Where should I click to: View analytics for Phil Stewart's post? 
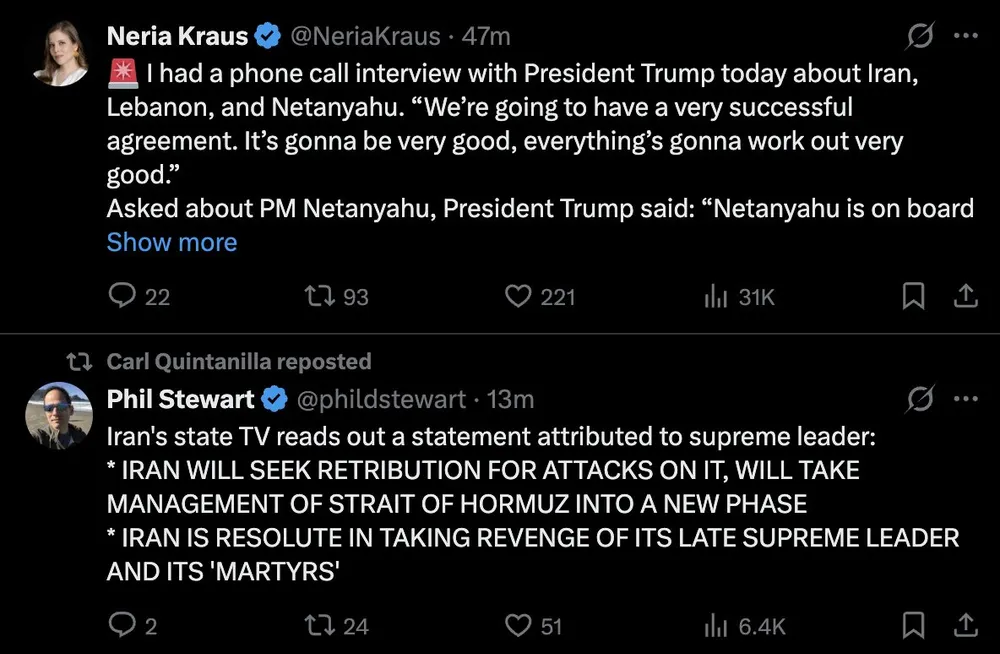point(716,626)
